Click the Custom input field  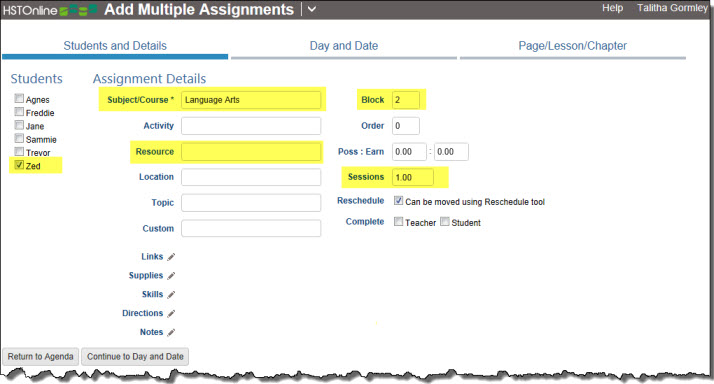[251, 228]
